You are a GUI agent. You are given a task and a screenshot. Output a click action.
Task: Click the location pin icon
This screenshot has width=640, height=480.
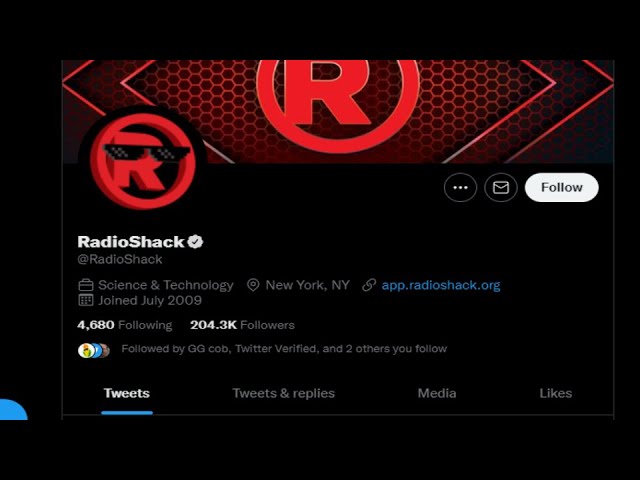pos(253,285)
